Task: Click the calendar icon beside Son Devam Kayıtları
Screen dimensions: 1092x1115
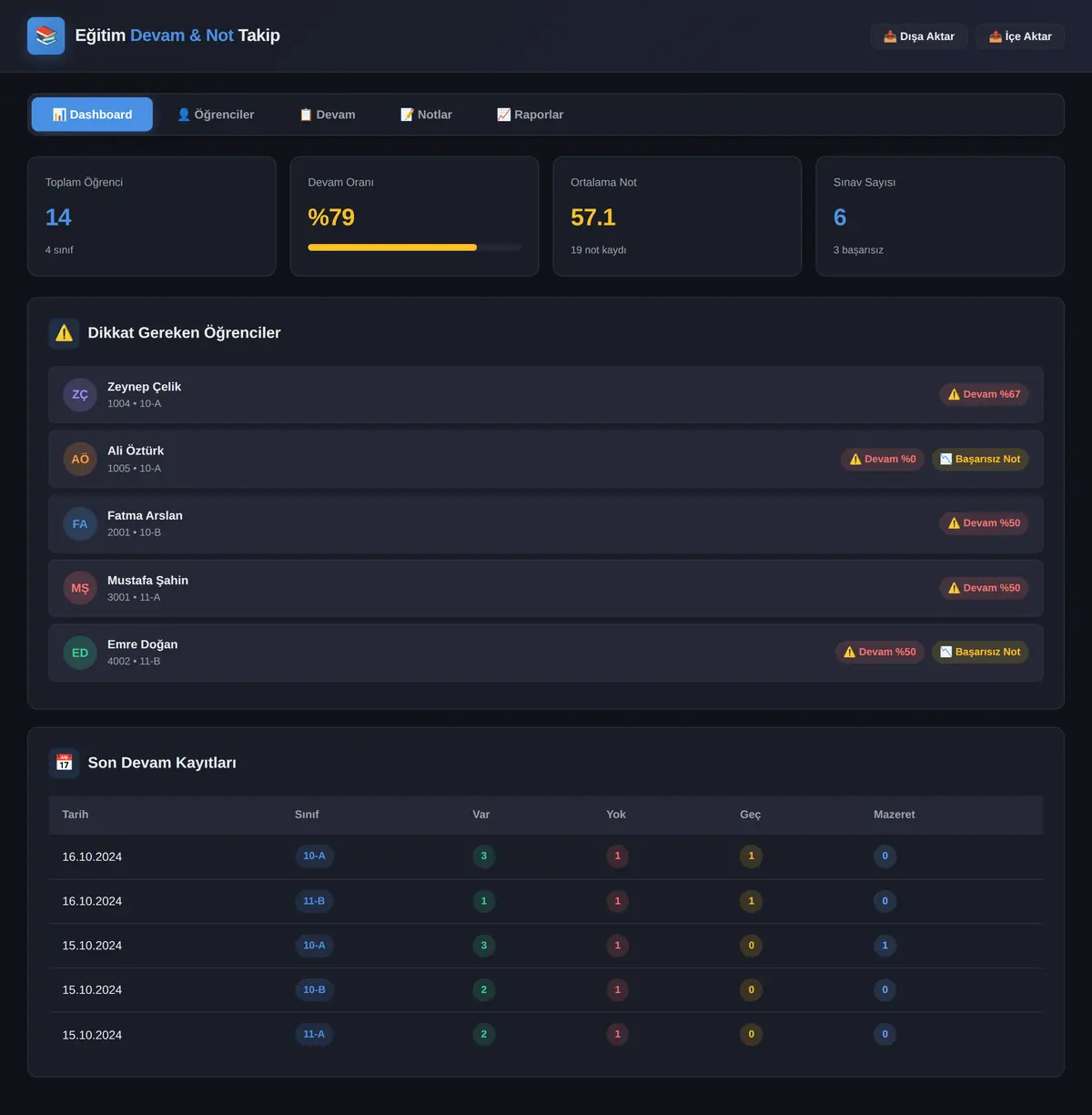Action: (64, 763)
